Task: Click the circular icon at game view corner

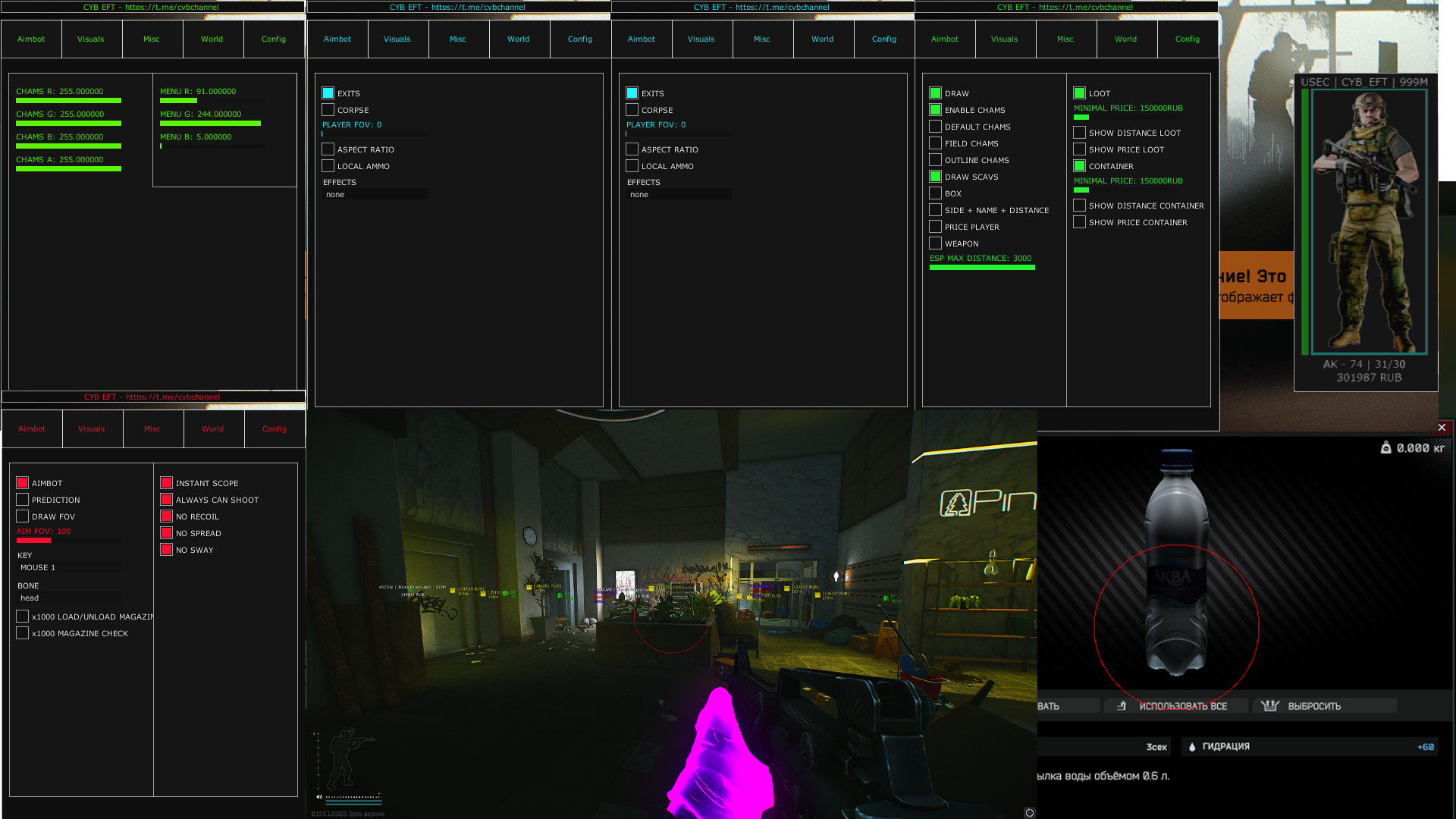Action: tap(1029, 813)
